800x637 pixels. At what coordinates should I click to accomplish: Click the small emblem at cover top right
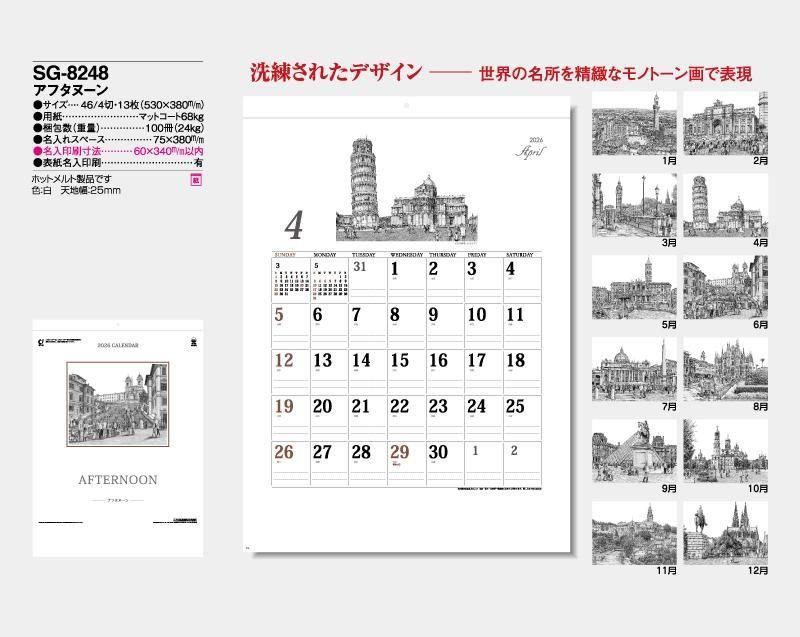193,343
